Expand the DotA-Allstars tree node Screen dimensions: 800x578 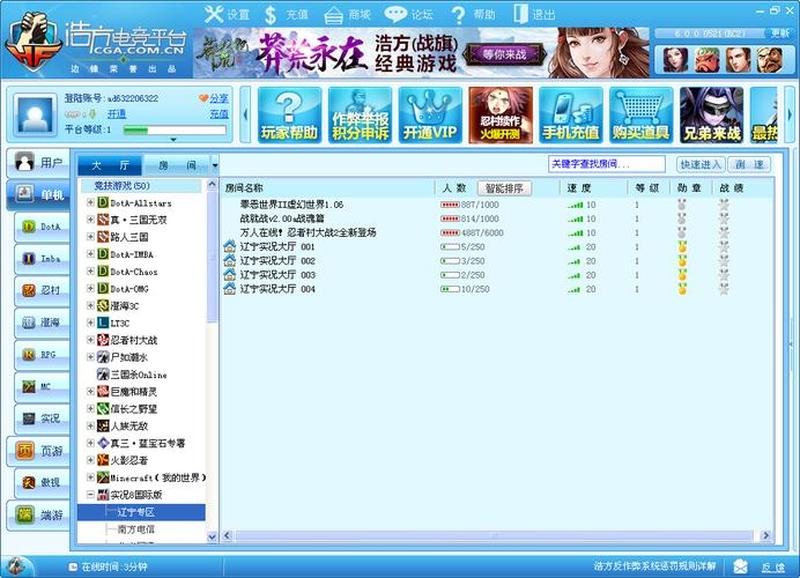point(90,203)
